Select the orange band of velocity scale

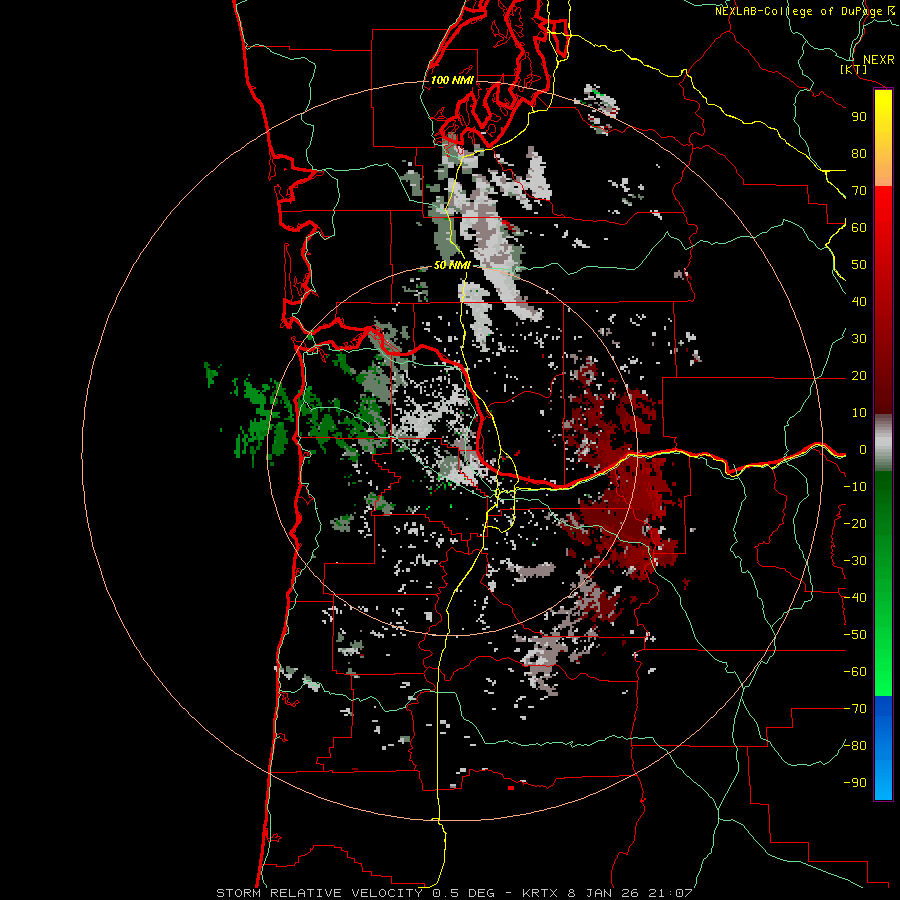(x=883, y=166)
